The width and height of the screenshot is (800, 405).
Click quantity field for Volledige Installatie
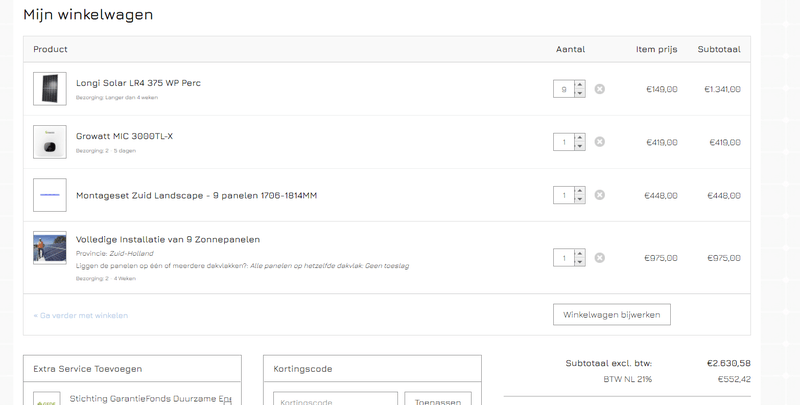(x=564, y=258)
